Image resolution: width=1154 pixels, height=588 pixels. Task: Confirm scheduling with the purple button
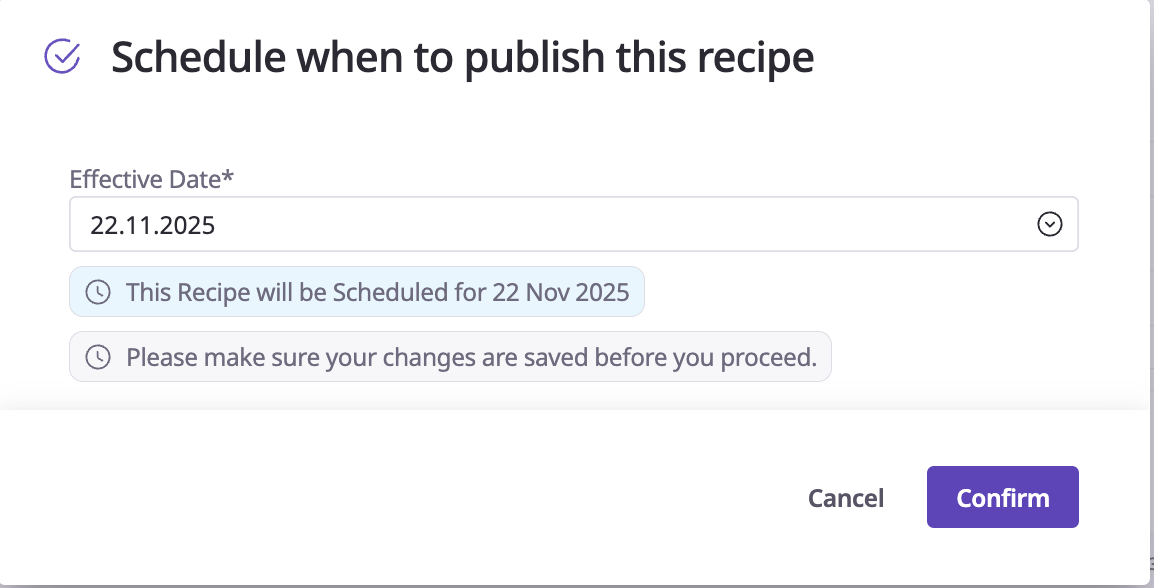(1002, 497)
